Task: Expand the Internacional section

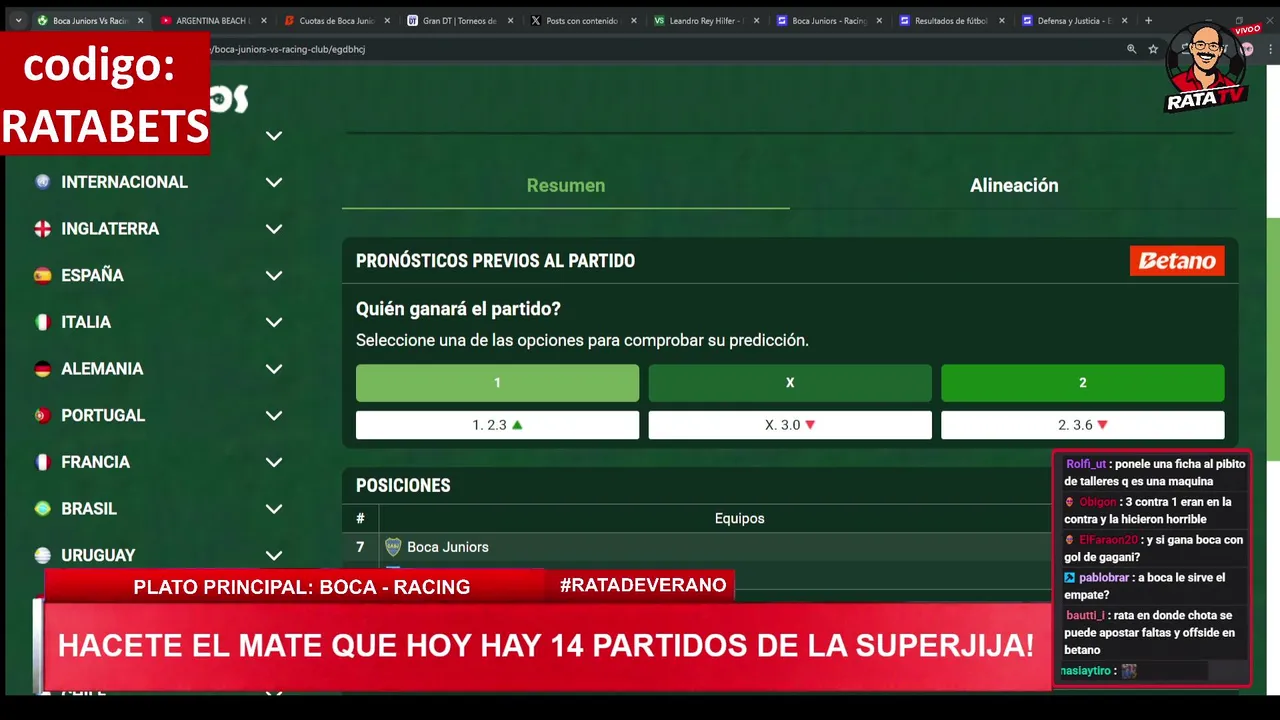Action: pyautogui.click(x=274, y=182)
